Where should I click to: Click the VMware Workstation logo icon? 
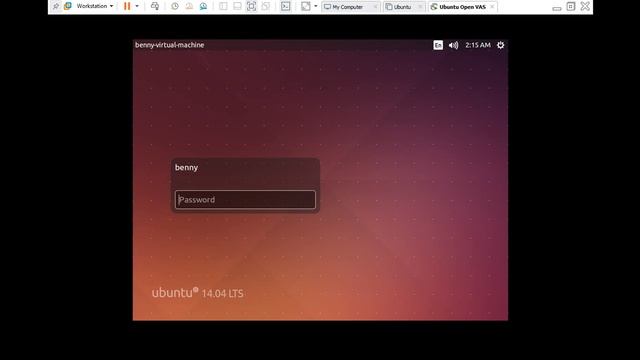(68, 6)
